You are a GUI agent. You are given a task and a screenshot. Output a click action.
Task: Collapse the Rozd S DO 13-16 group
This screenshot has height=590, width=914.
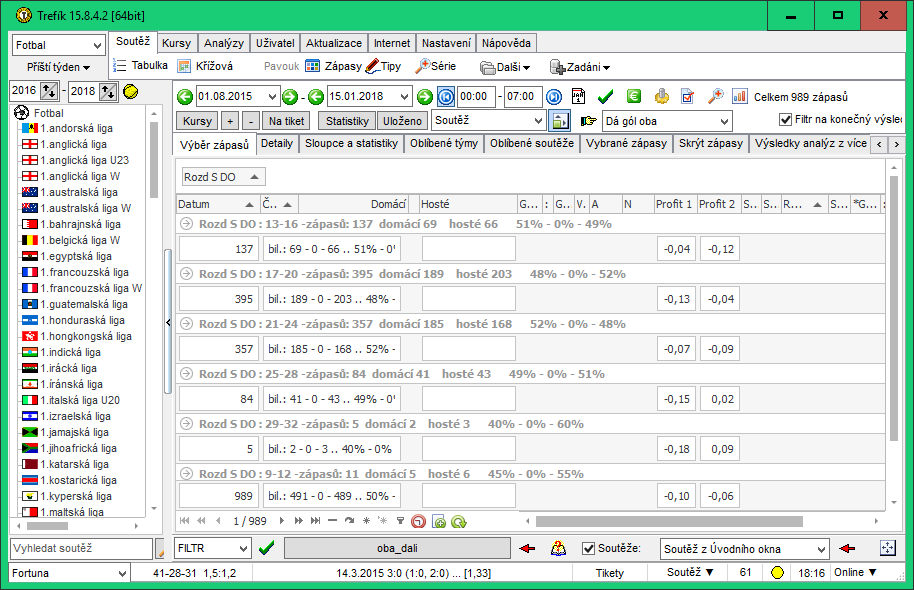coord(186,224)
